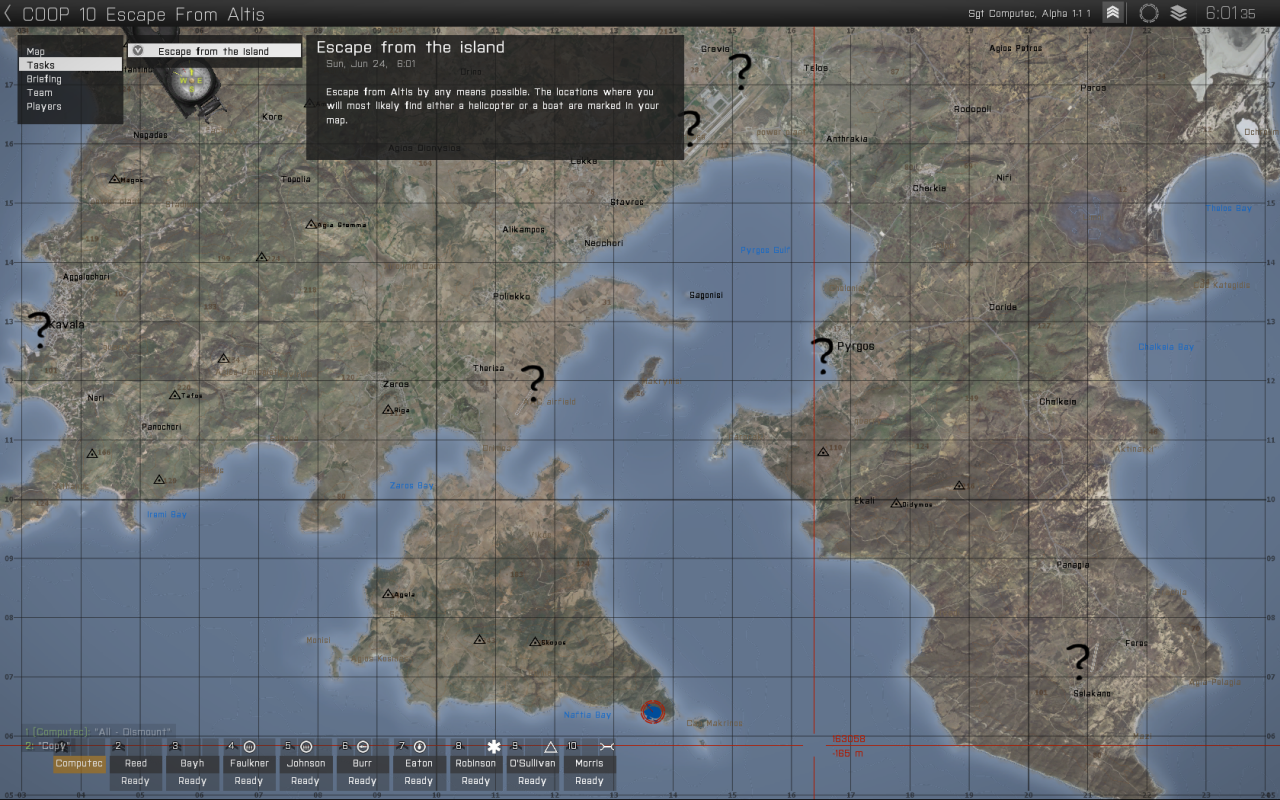Click the Kavala town label
Image resolution: width=1280 pixels, height=800 pixels.
[x=66, y=324]
